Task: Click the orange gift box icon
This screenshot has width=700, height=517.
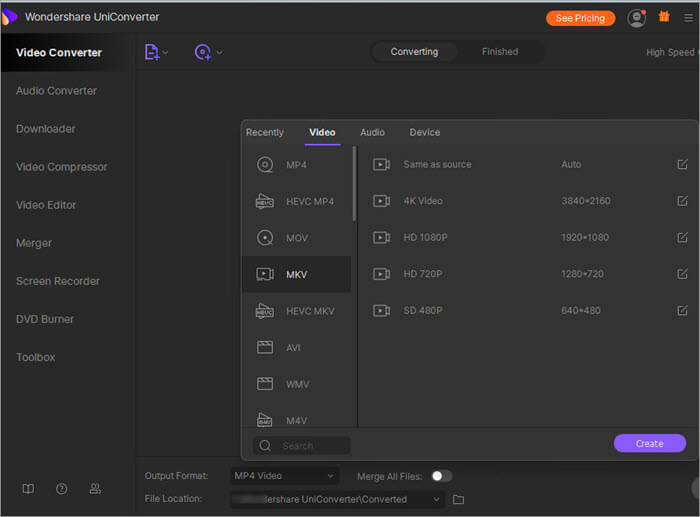Action: click(x=664, y=17)
